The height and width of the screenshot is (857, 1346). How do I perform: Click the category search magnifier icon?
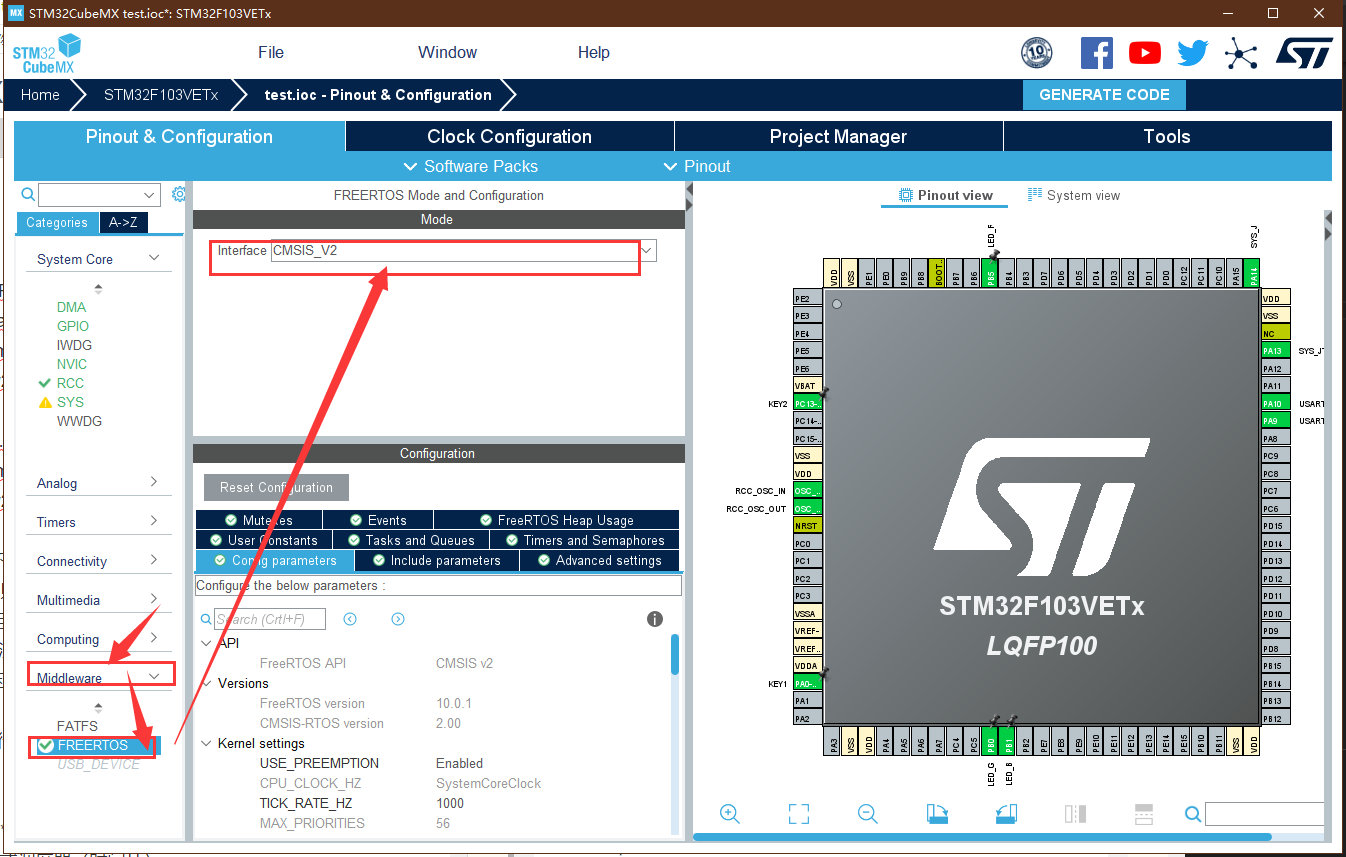coord(28,195)
